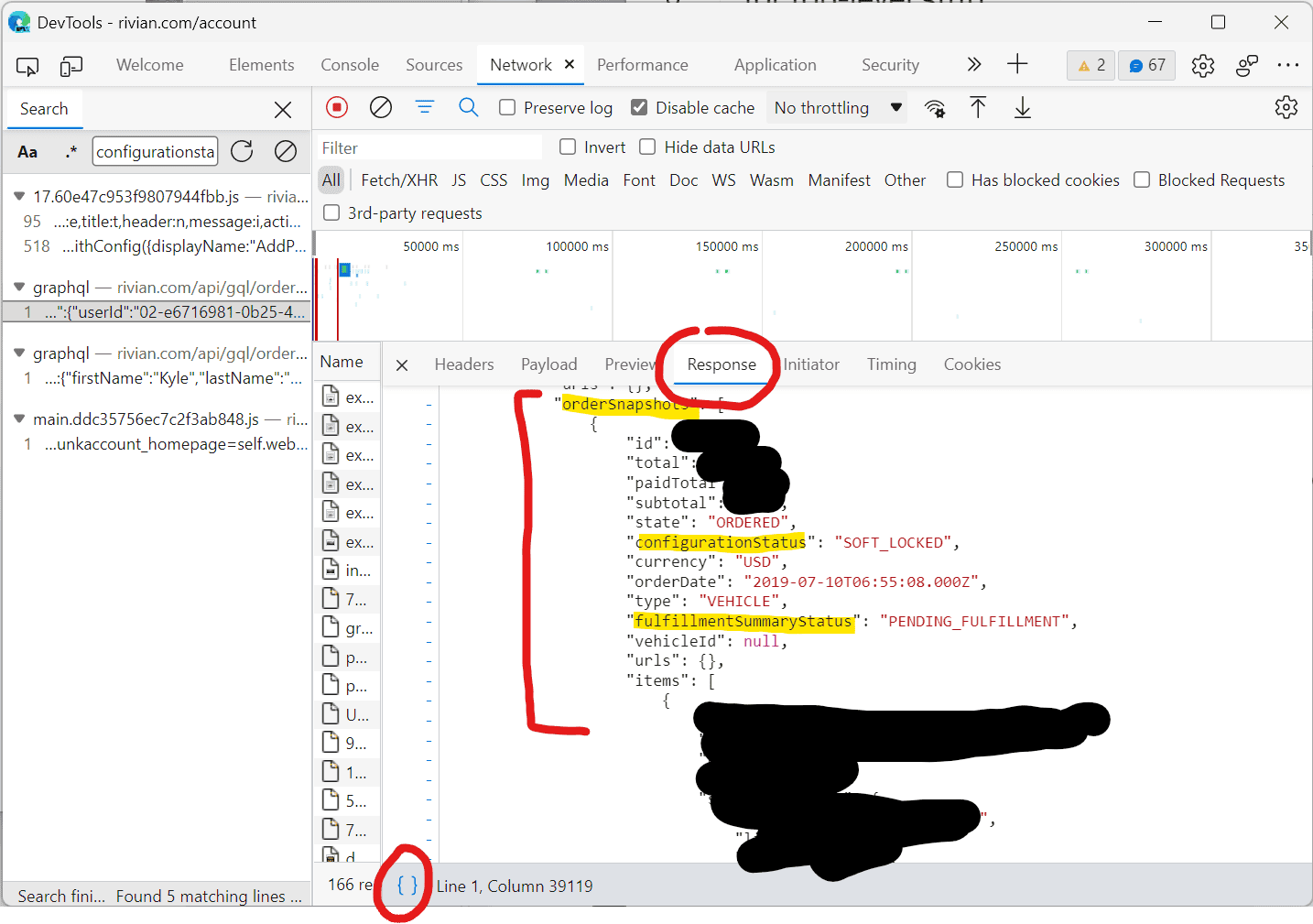Check Blocked Requests checkbox

click(1142, 179)
